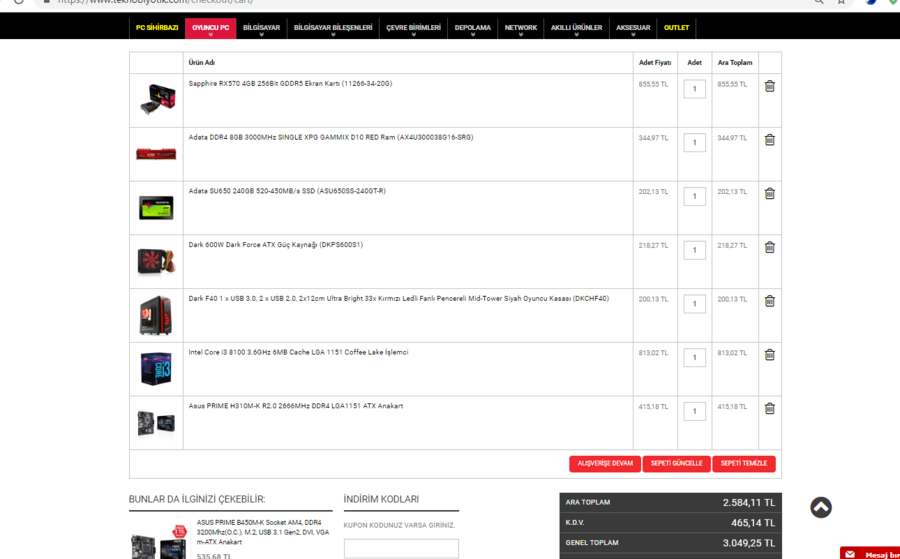Screen dimensions: 900x559
Task: Open Intel Core i3 box thumbnail
Action: tap(156, 368)
